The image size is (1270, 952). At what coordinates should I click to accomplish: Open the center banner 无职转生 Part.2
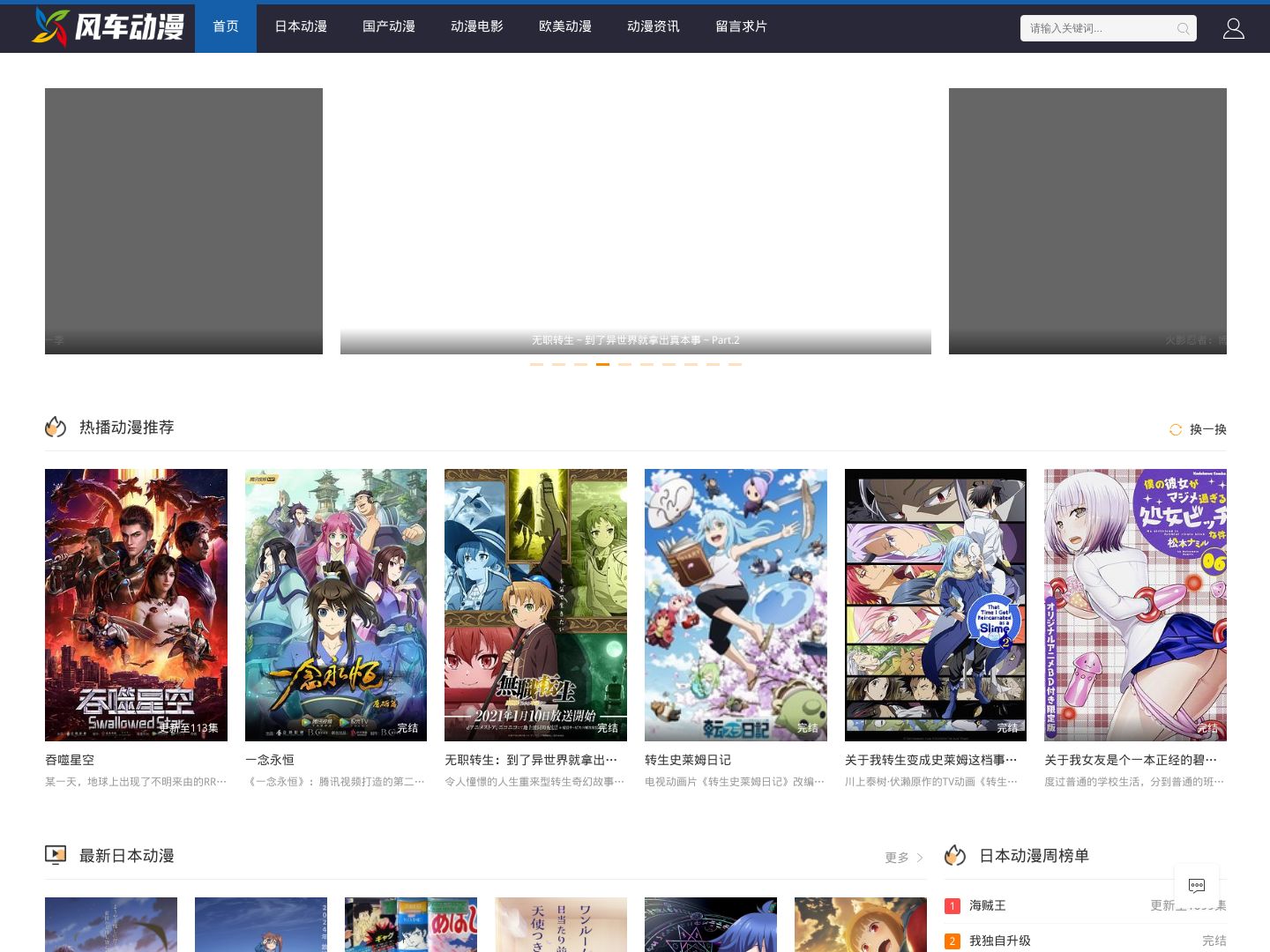pos(636,221)
